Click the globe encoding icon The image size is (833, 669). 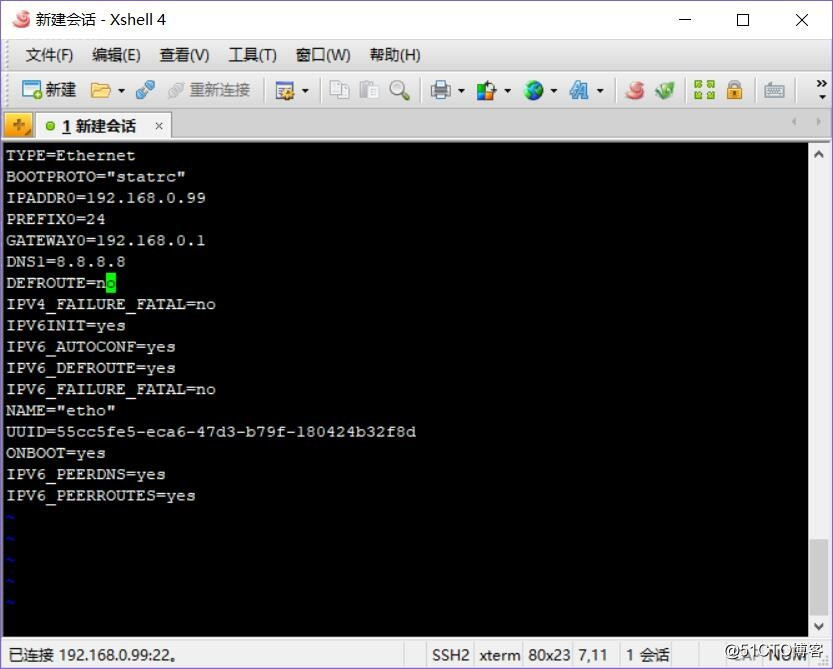533,90
